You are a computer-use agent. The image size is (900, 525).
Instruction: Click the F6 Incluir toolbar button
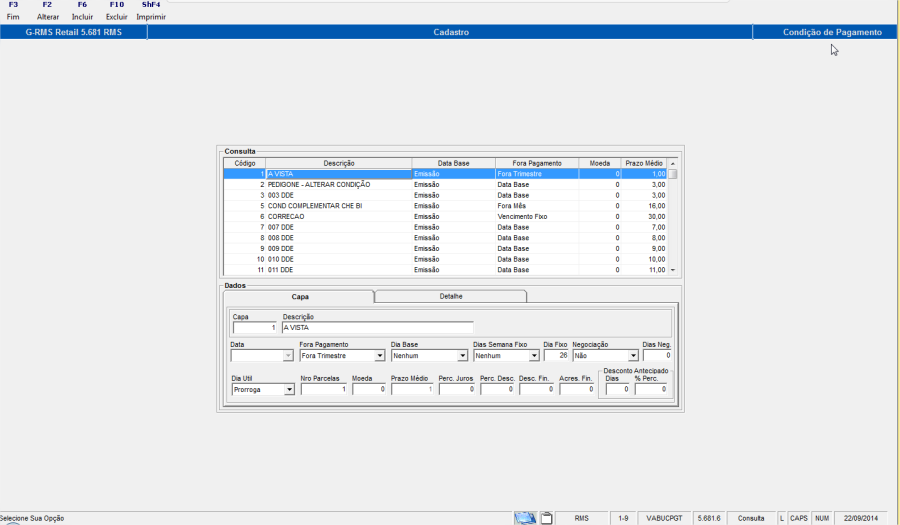click(x=82, y=11)
